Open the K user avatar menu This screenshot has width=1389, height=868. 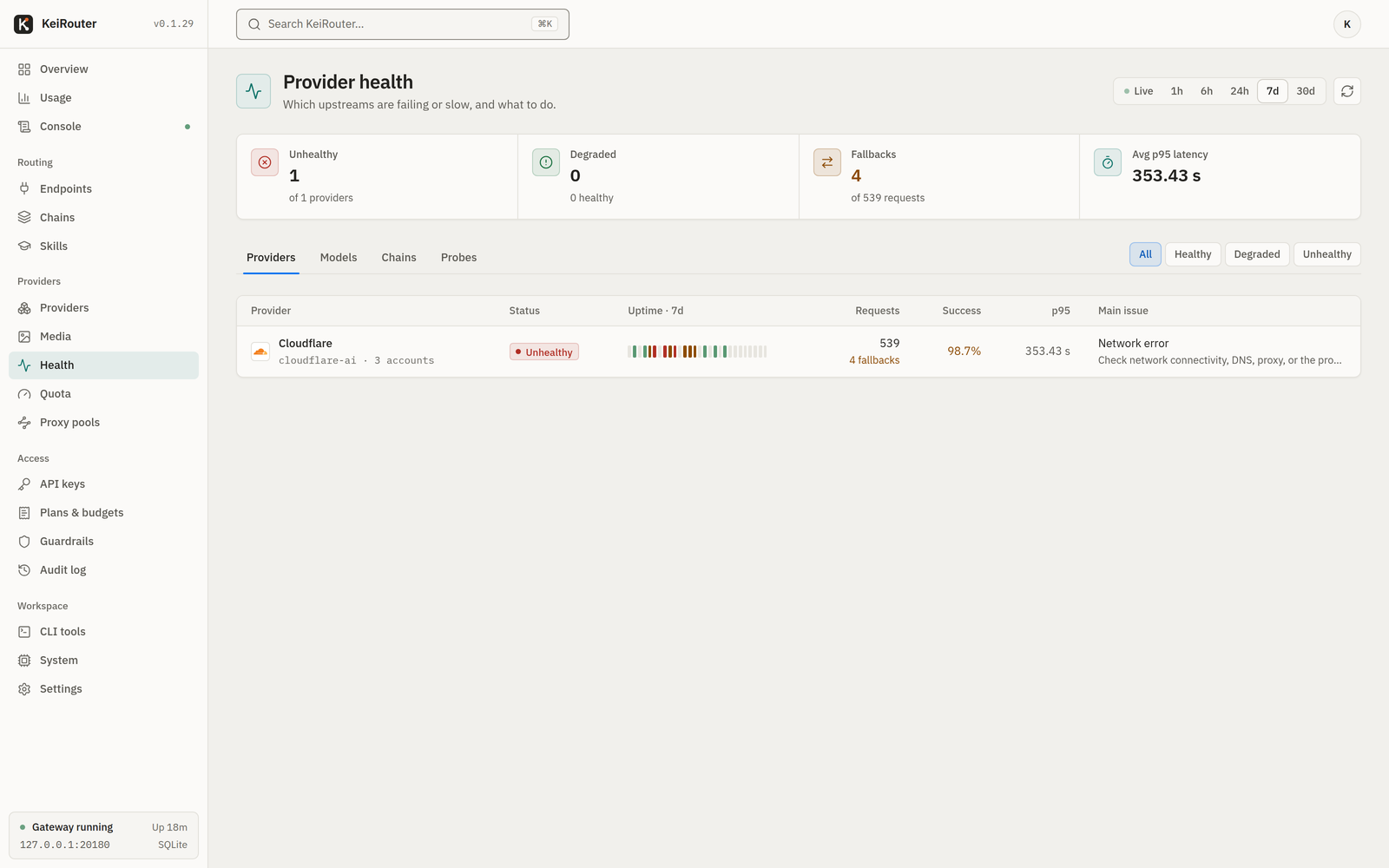click(x=1347, y=24)
